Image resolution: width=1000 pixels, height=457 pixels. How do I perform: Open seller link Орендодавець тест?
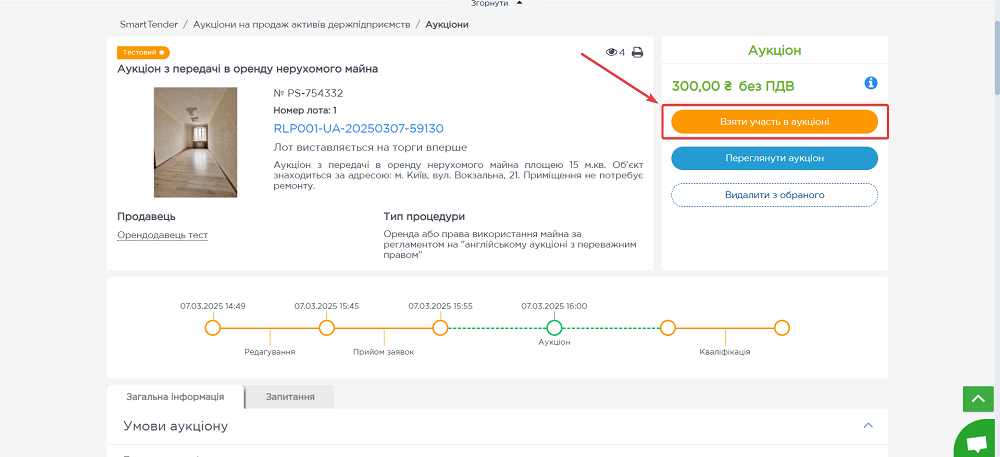tap(162, 235)
